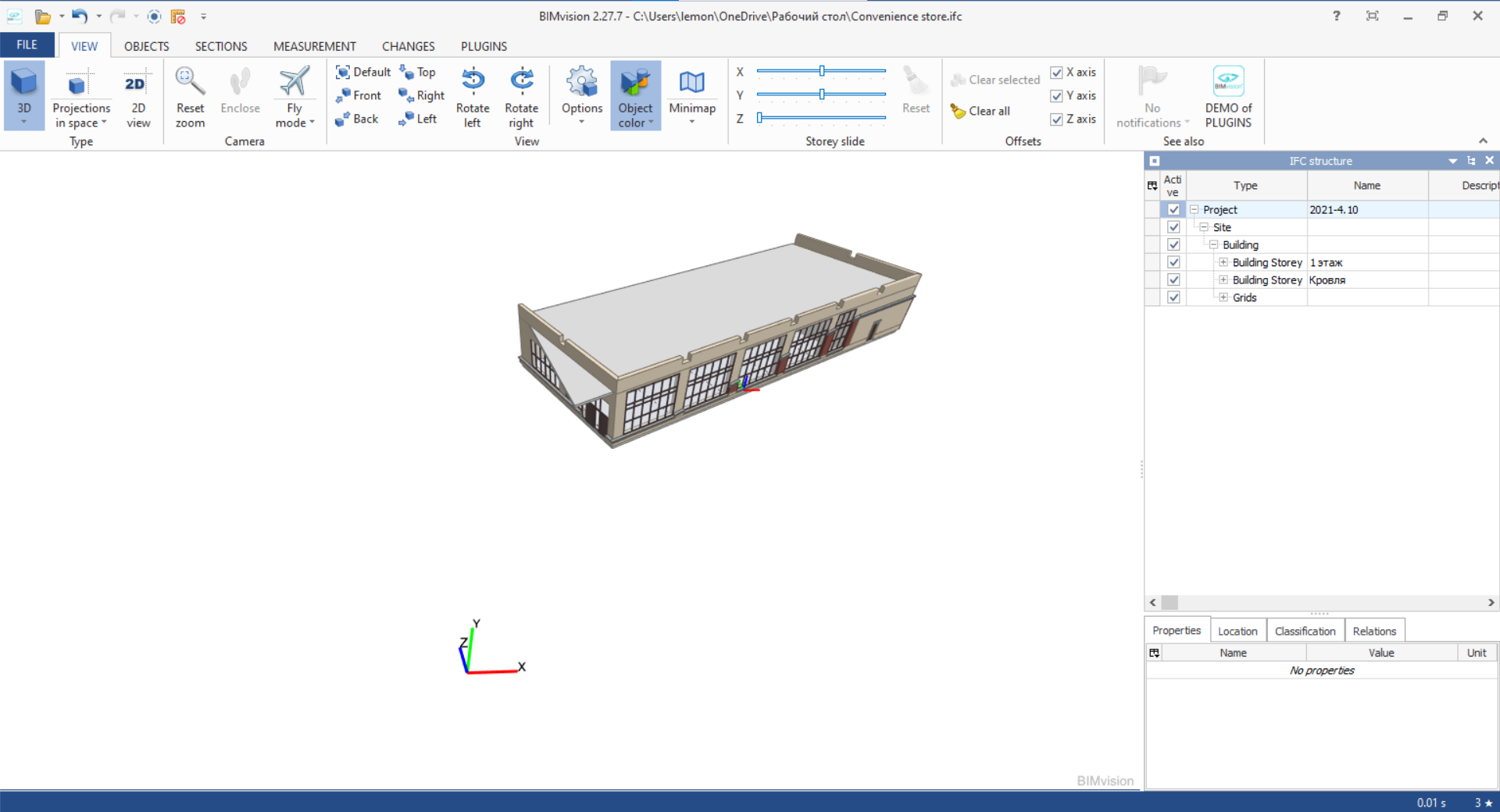Uncheck Active box for Project row
This screenshot has width=1500, height=812.
pyautogui.click(x=1173, y=209)
